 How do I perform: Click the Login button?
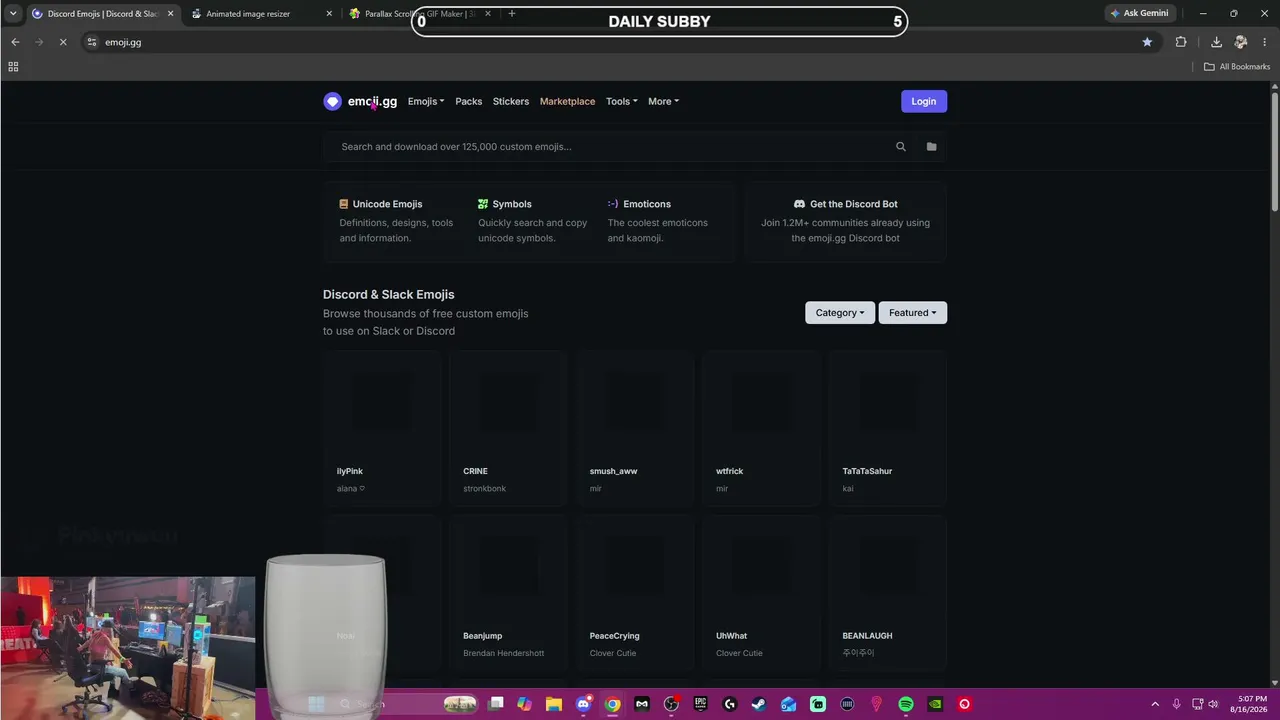pyautogui.click(x=924, y=101)
